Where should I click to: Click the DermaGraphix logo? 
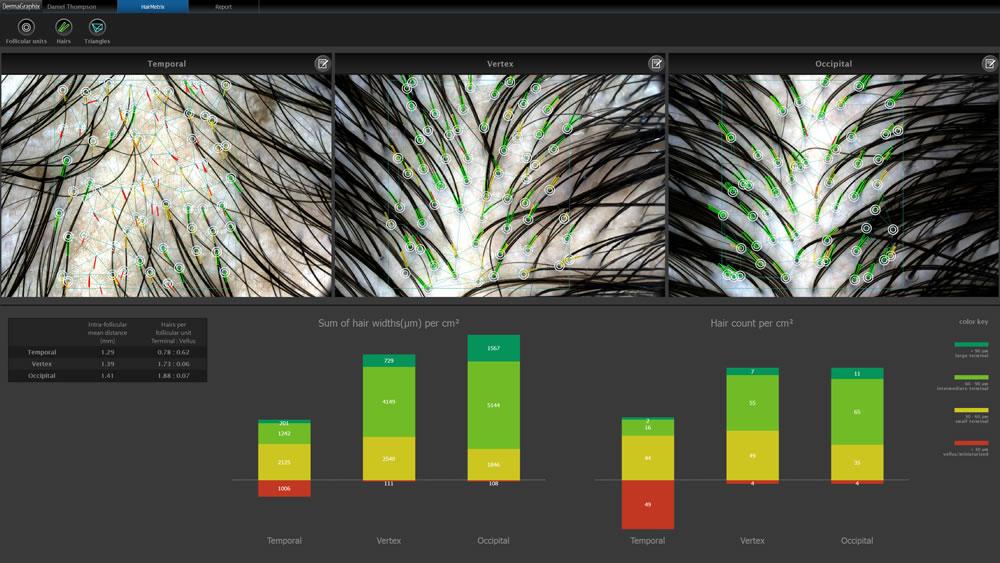click(21, 6)
